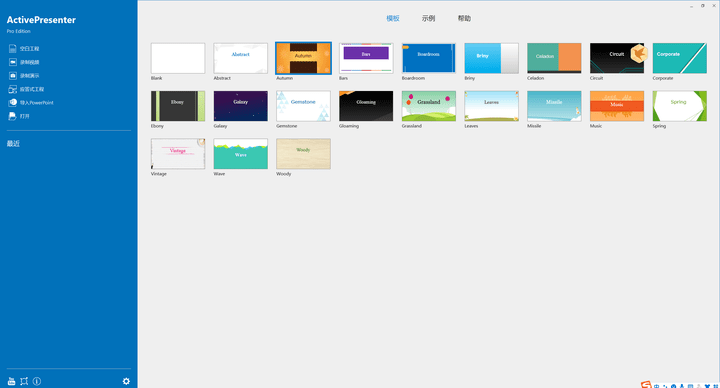Click the record software simulation icon

pyautogui.click(x=12, y=76)
